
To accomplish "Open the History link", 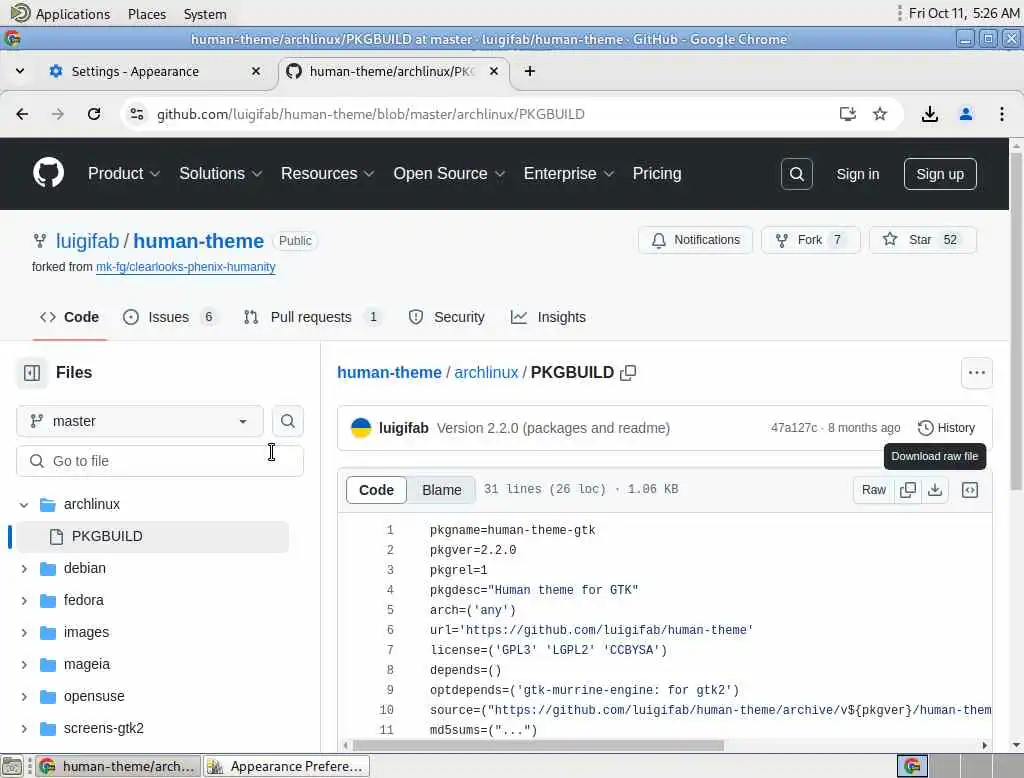I will [946, 428].
